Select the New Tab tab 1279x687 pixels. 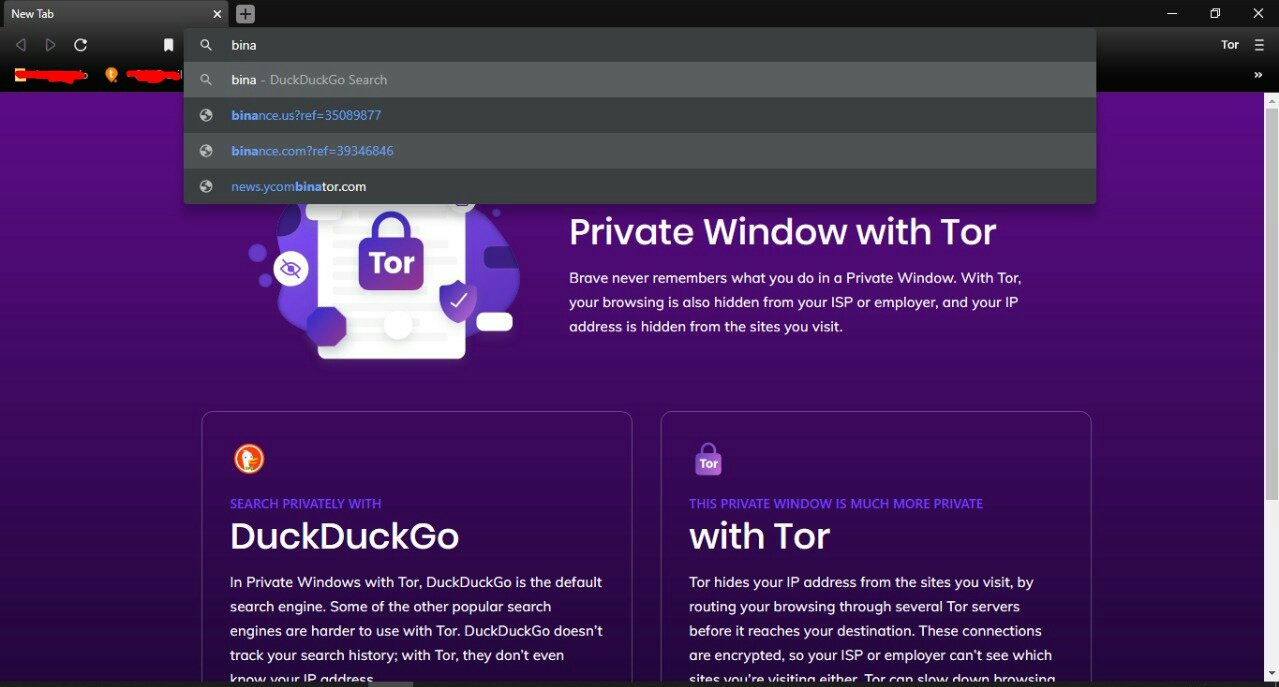coord(114,14)
